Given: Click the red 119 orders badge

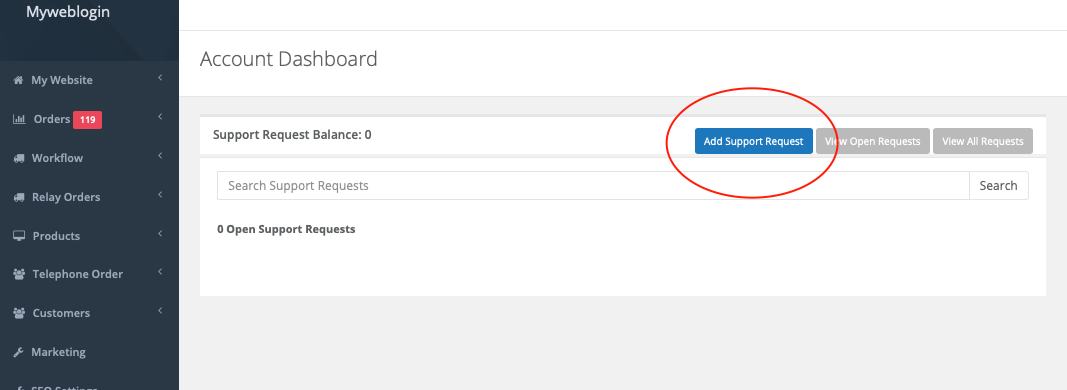Looking at the screenshot, I should [87, 120].
